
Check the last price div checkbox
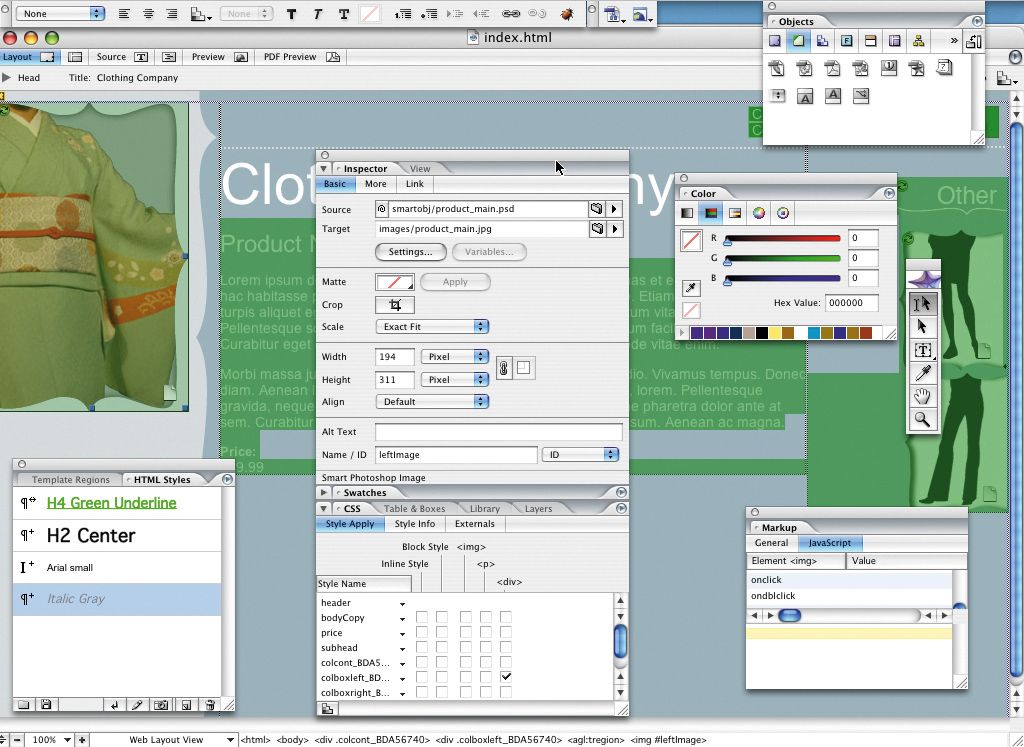[506, 632]
